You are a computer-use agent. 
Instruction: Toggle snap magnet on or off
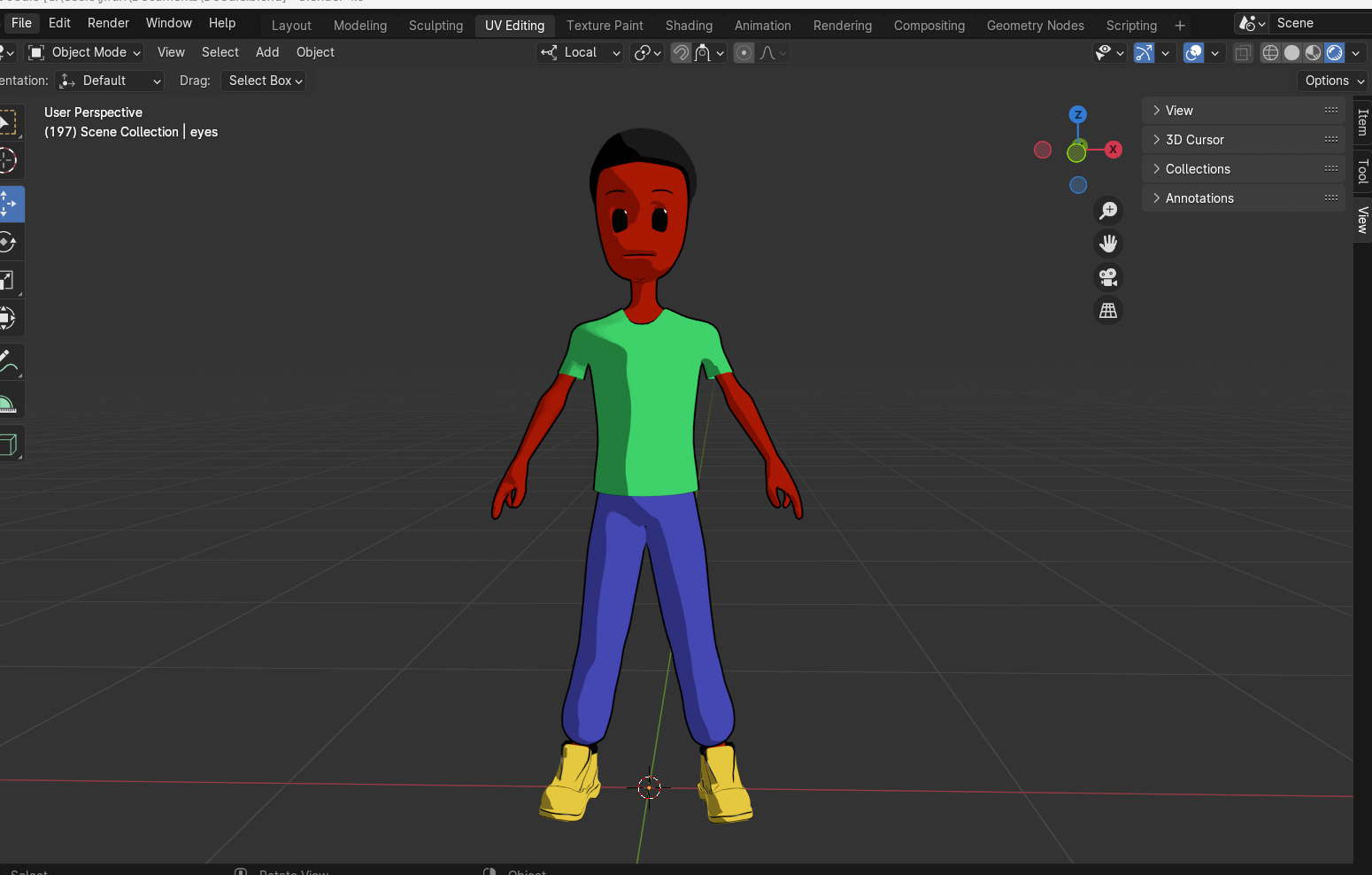[x=681, y=52]
